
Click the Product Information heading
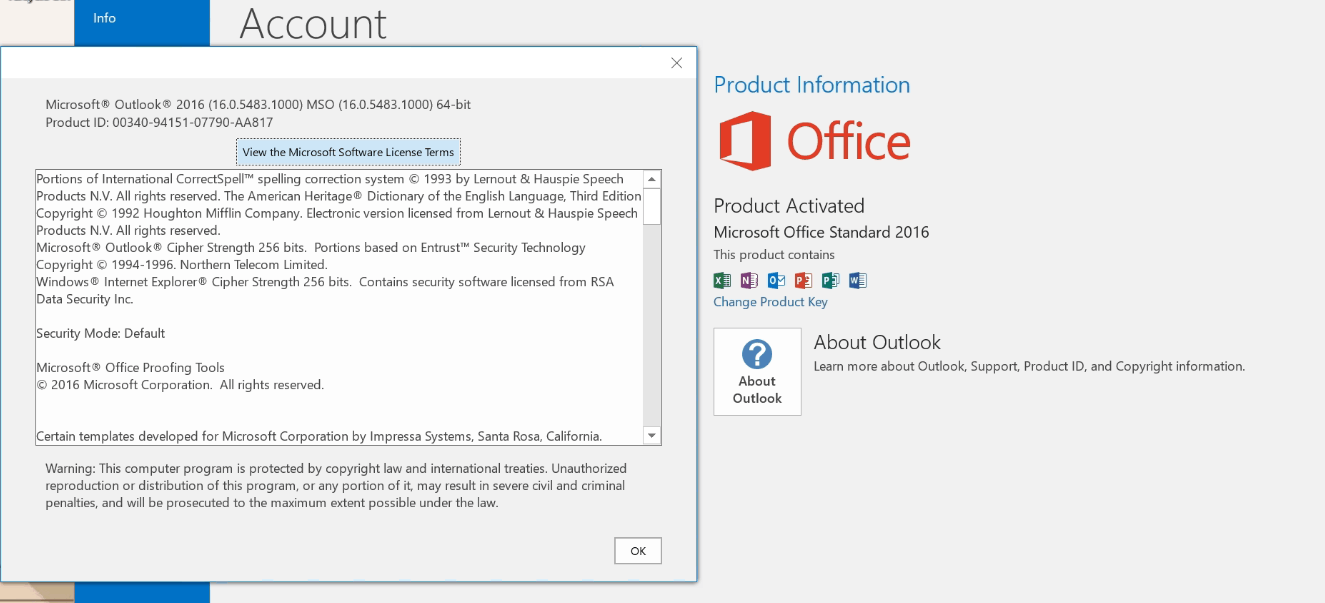(x=812, y=85)
